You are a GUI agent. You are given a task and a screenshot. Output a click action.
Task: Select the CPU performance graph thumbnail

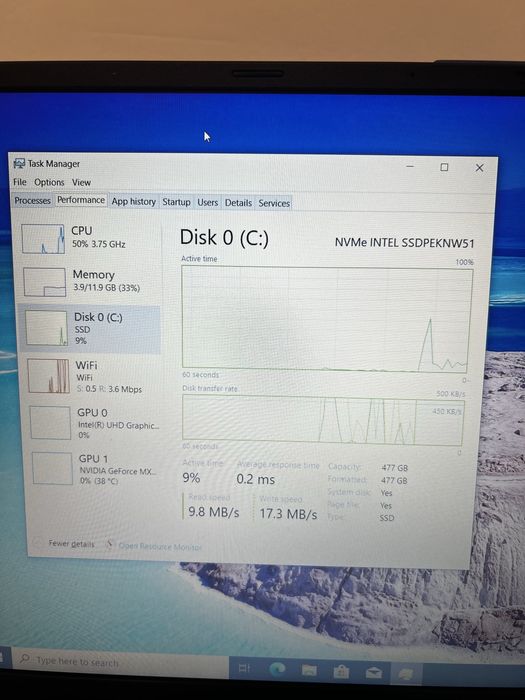43,239
